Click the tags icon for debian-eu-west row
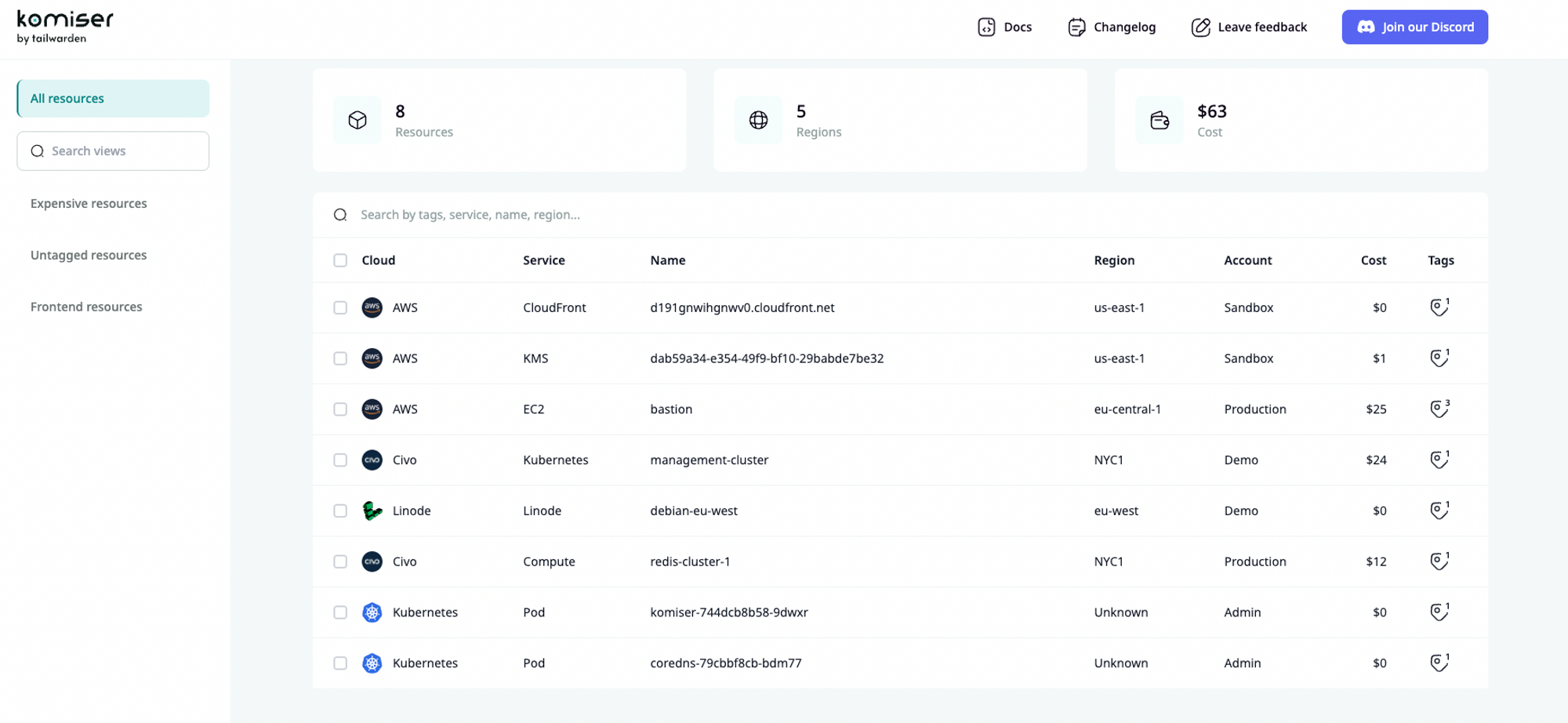 1439,511
